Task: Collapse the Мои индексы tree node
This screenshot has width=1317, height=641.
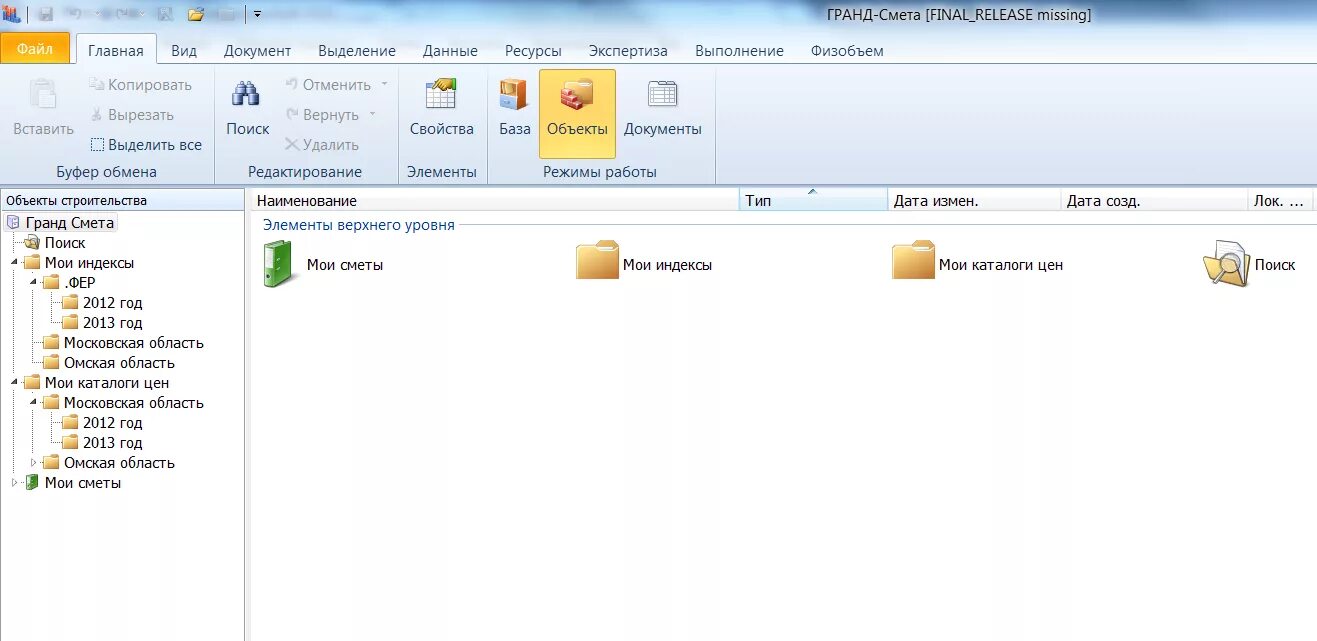Action: click(15, 263)
